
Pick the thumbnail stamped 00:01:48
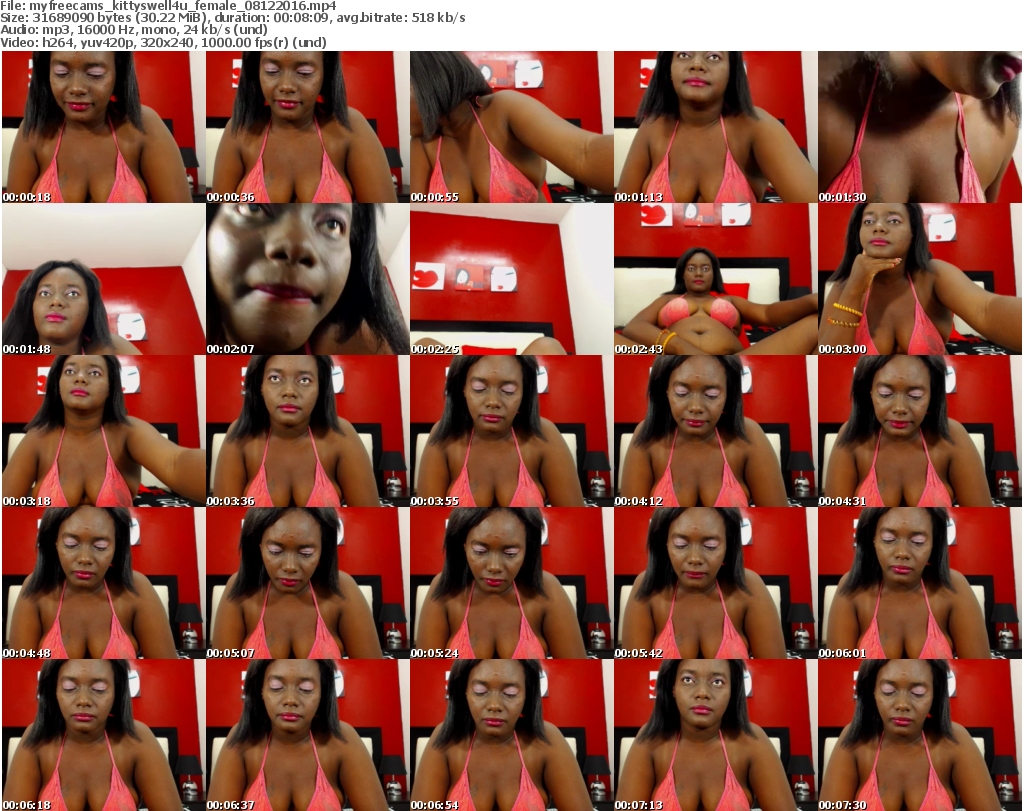(104, 279)
